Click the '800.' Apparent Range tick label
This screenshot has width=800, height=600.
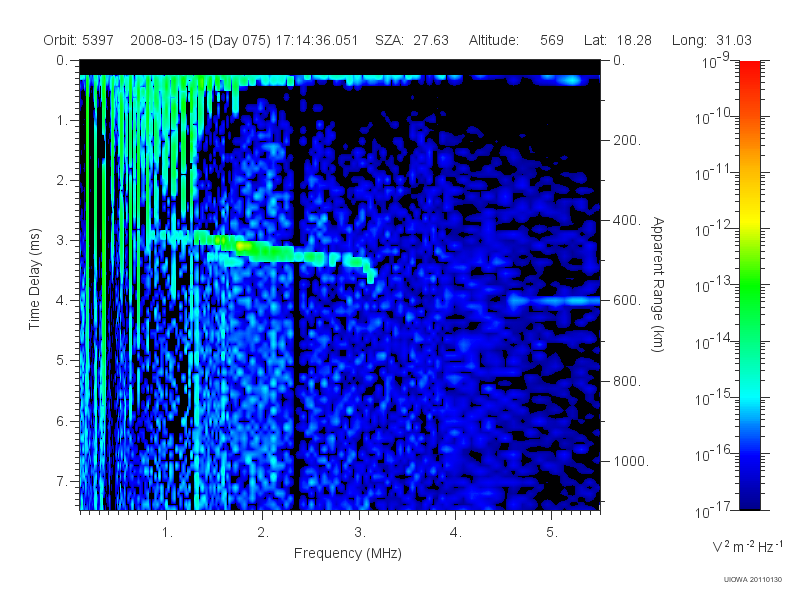(627, 381)
